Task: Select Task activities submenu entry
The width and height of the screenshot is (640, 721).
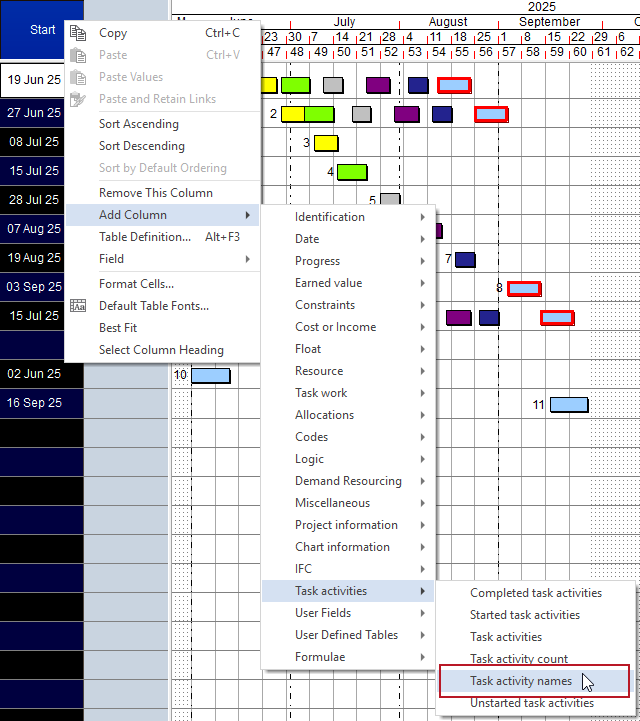Action: [536, 637]
